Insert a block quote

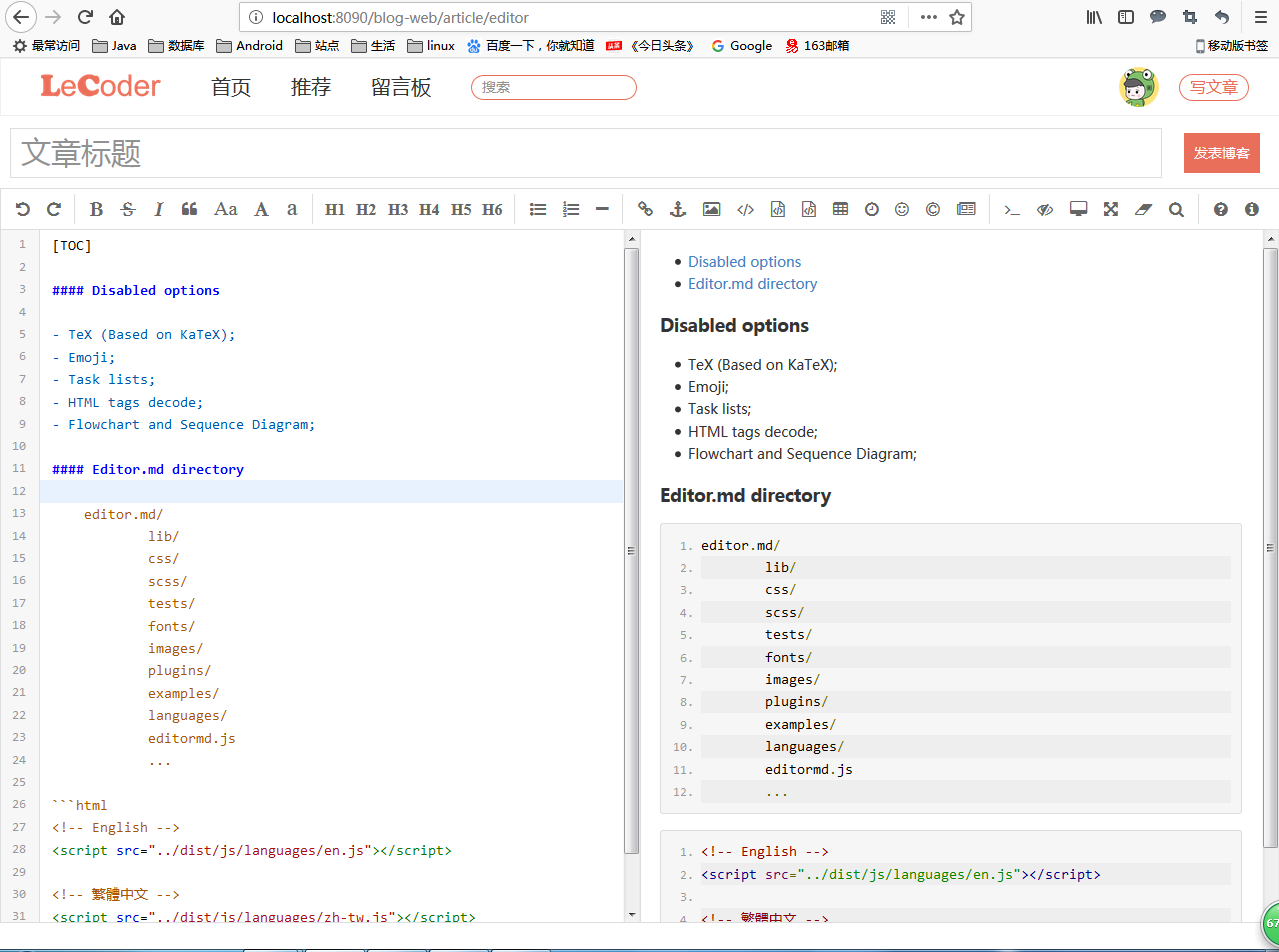(x=189, y=209)
